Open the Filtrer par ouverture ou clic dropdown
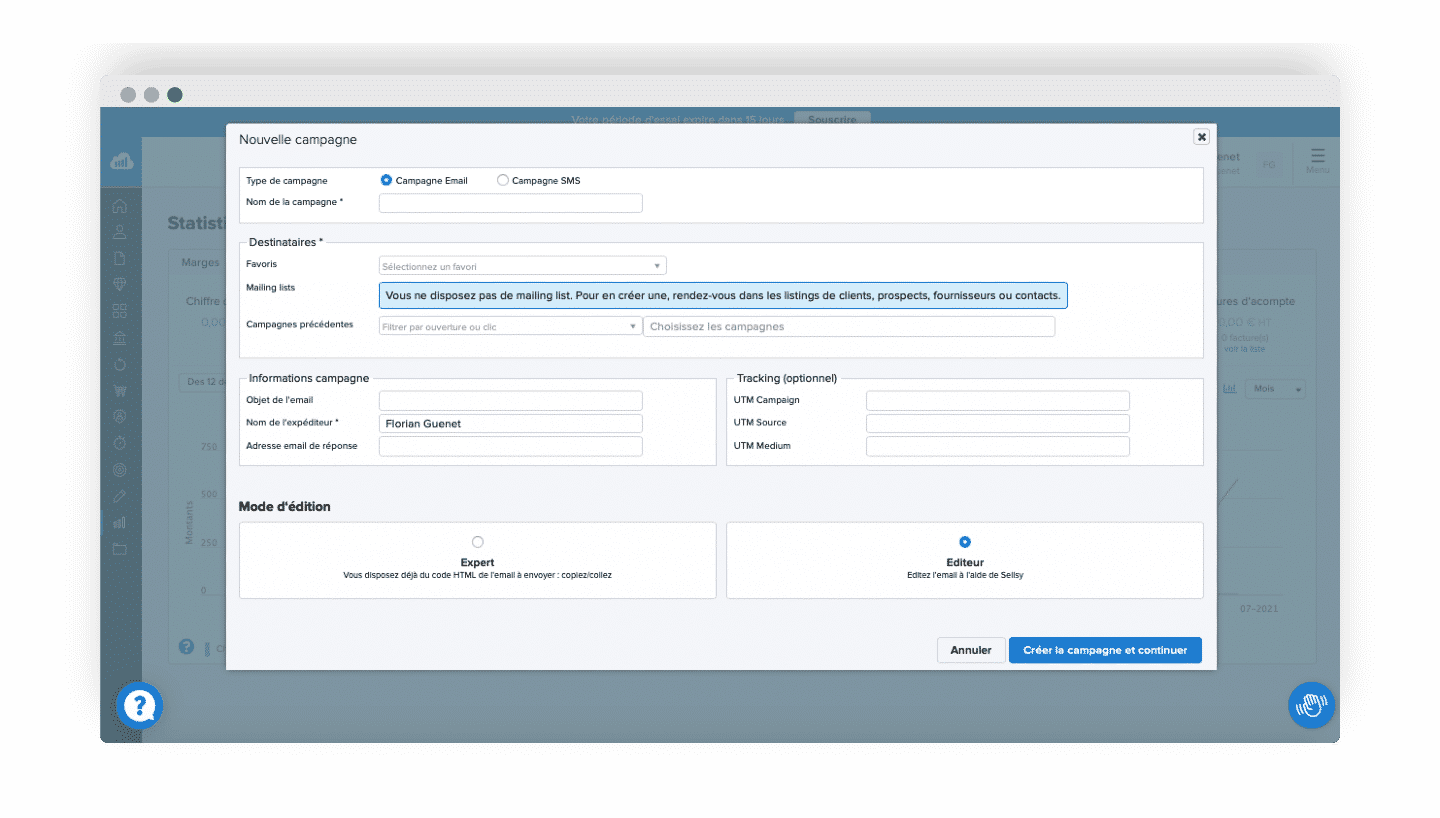This screenshot has width=1440, height=818. 510,326
